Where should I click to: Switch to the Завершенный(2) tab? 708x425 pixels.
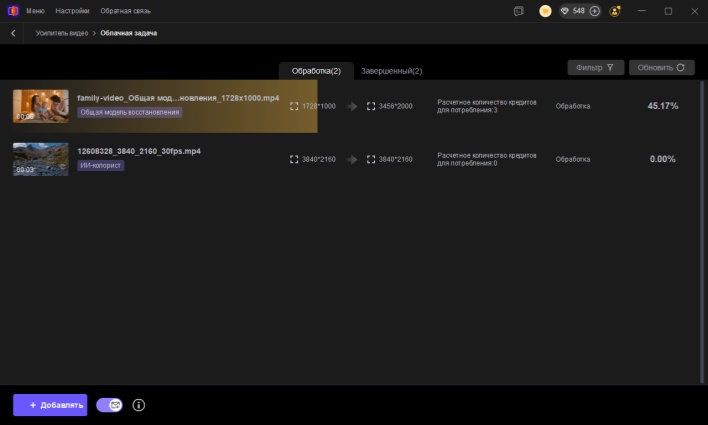tap(391, 71)
